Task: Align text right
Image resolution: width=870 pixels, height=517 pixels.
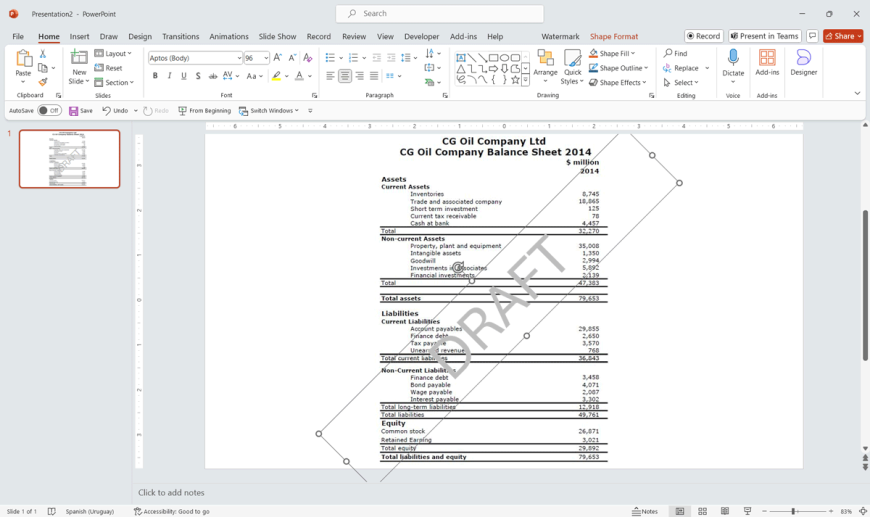Action: click(359, 76)
